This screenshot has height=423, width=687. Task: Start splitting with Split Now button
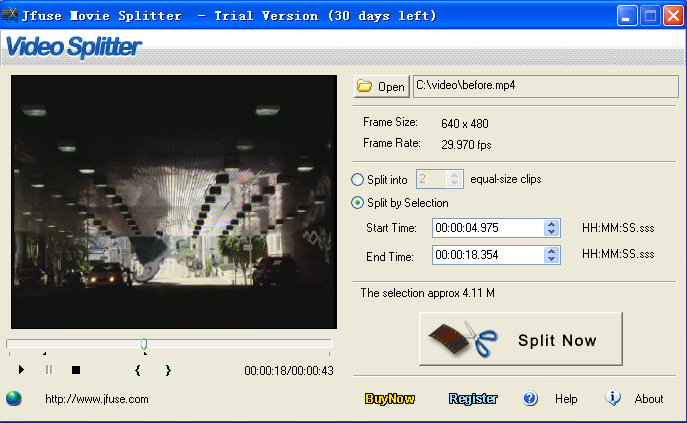(520, 340)
